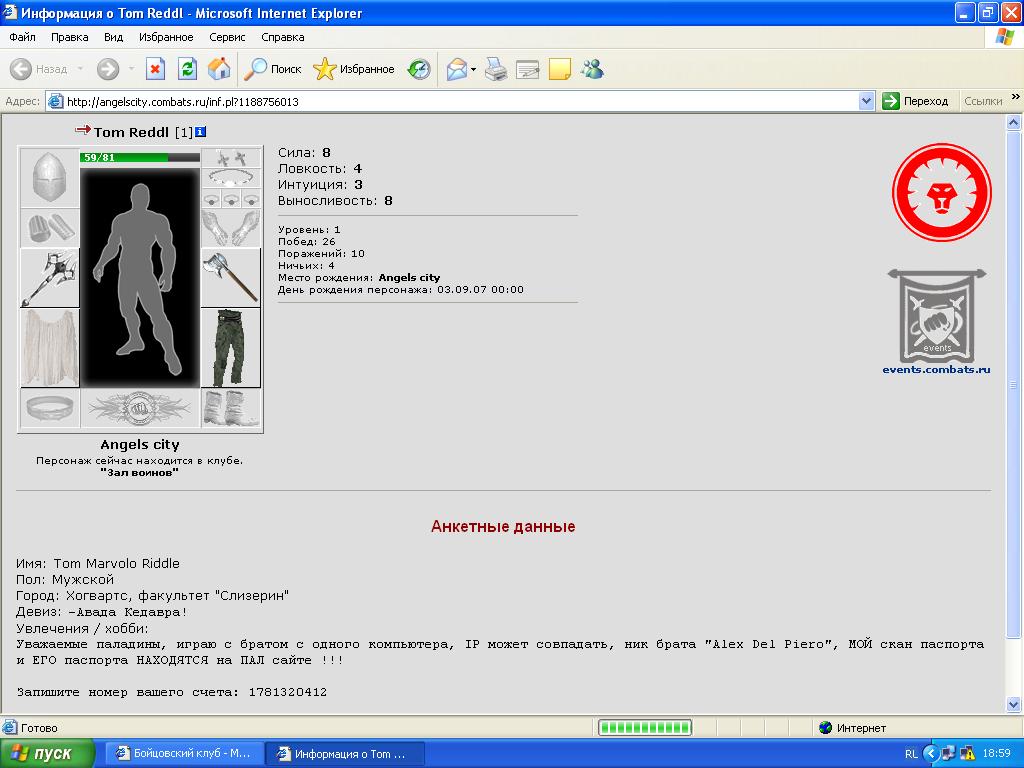Click the events banner shield image
The image size is (1024, 768).
[x=937, y=316]
